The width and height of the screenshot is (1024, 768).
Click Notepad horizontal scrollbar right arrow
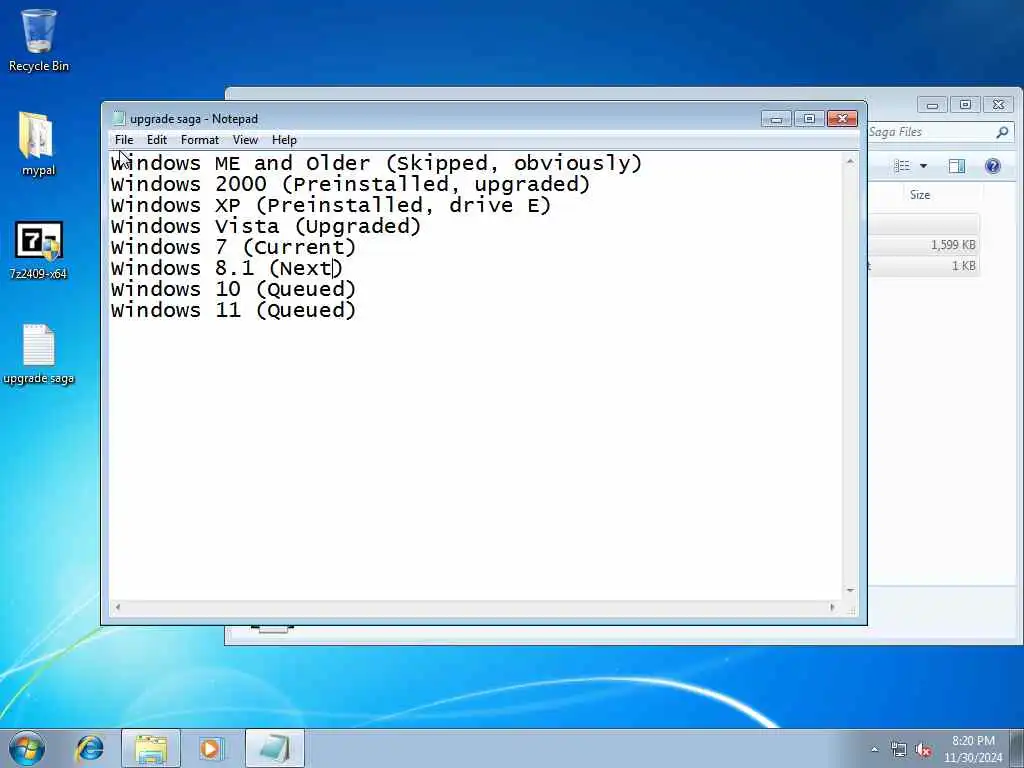(832, 607)
